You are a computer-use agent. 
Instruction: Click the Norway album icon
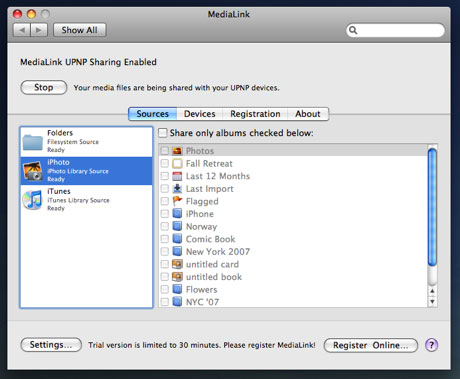click(x=177, y=226)
